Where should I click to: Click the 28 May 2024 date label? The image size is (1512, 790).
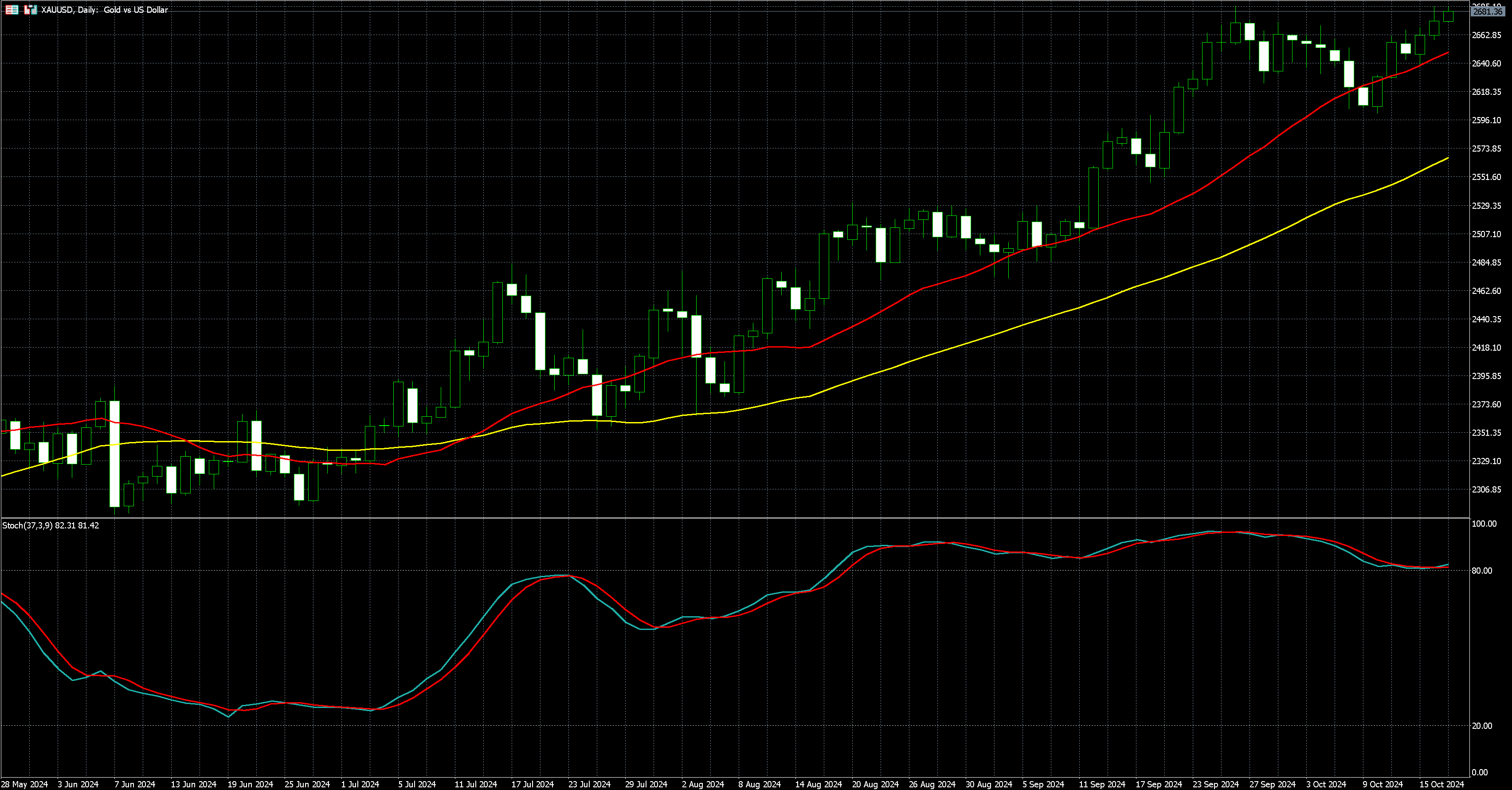pyautogui.click(x=25, y=784)
